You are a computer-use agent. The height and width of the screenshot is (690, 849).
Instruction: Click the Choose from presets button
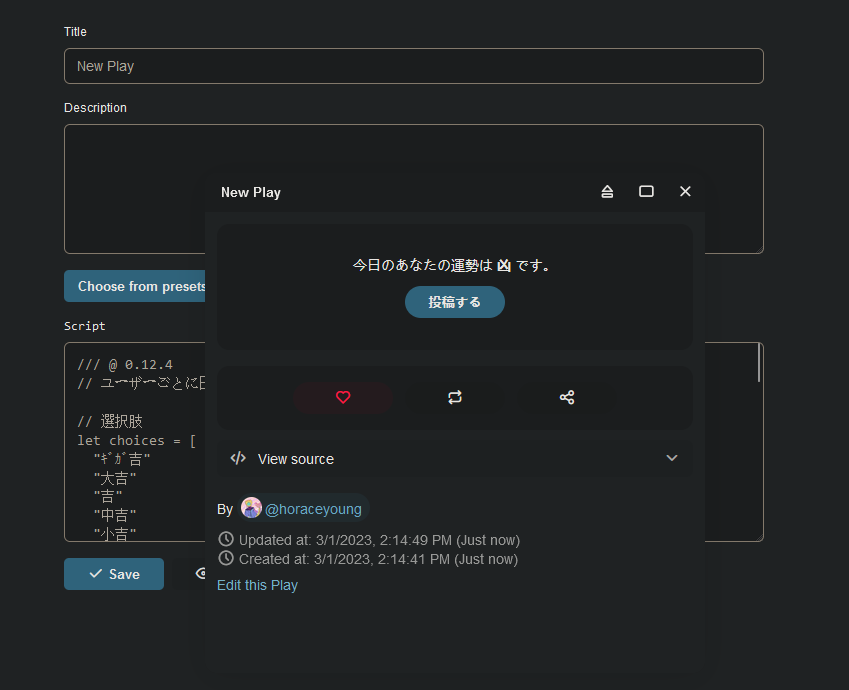pyautogui.click(x=135, y=286)
